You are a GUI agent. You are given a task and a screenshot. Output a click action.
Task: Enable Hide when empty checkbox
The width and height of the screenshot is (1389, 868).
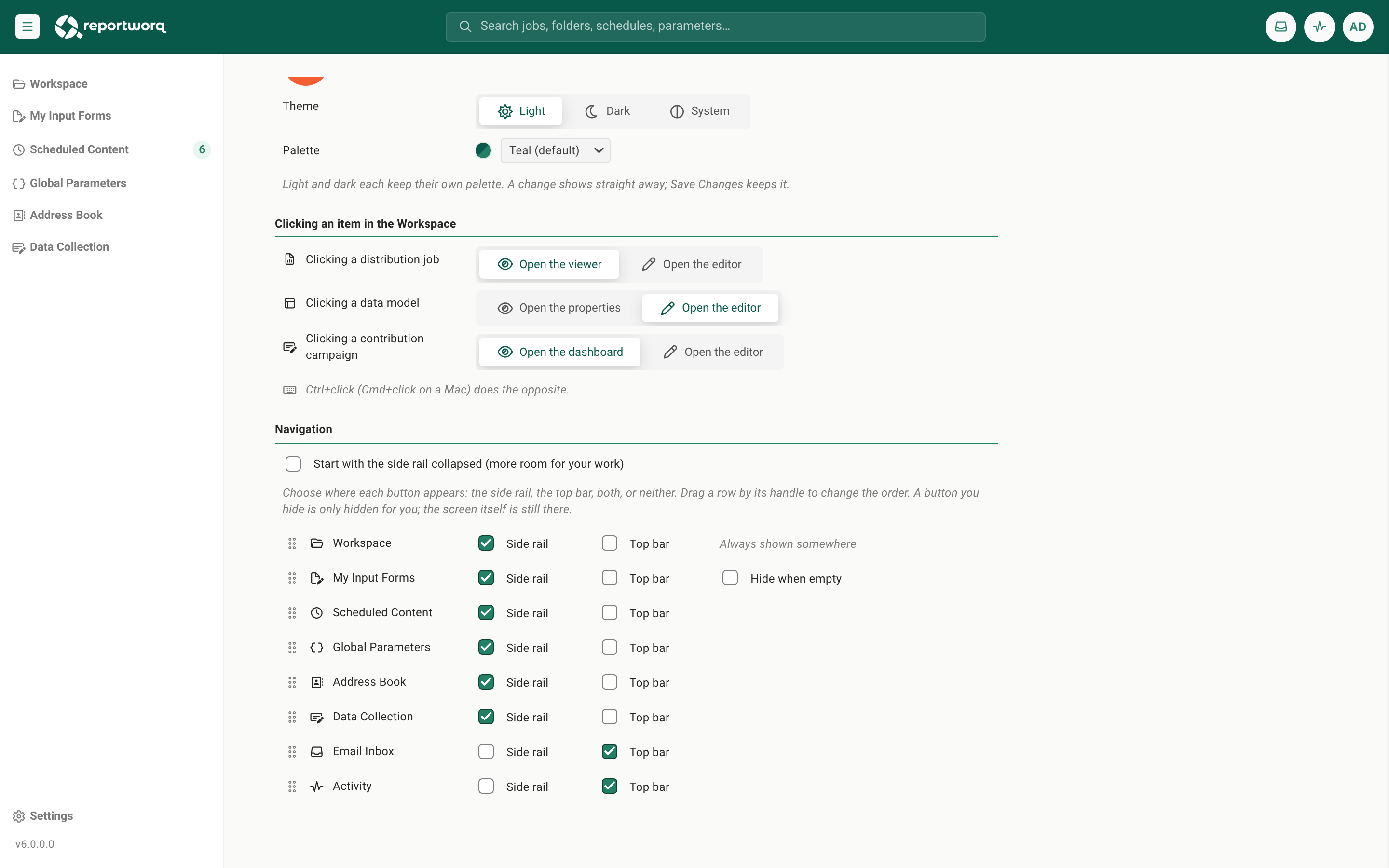click(730, 578)
